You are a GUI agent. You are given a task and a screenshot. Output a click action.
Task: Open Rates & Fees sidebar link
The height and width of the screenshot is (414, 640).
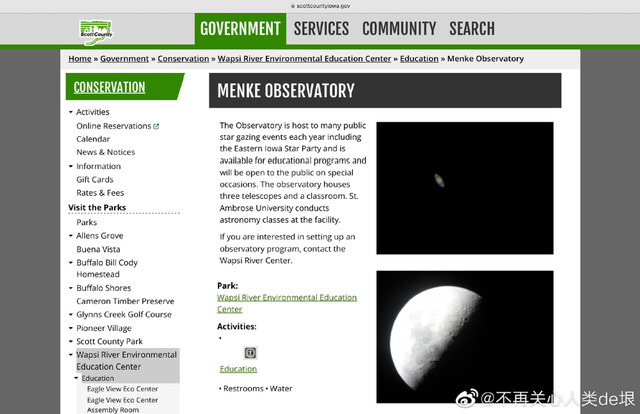(x=100, y=193)
